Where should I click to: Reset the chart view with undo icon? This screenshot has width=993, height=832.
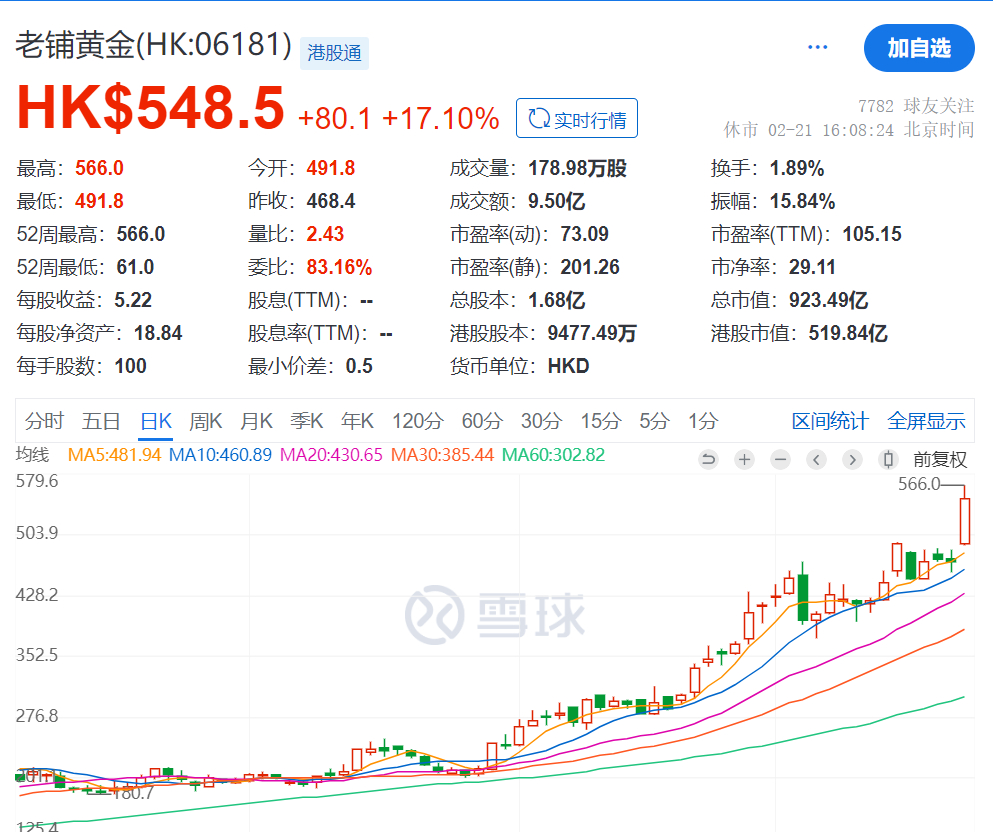coord(709,459)
